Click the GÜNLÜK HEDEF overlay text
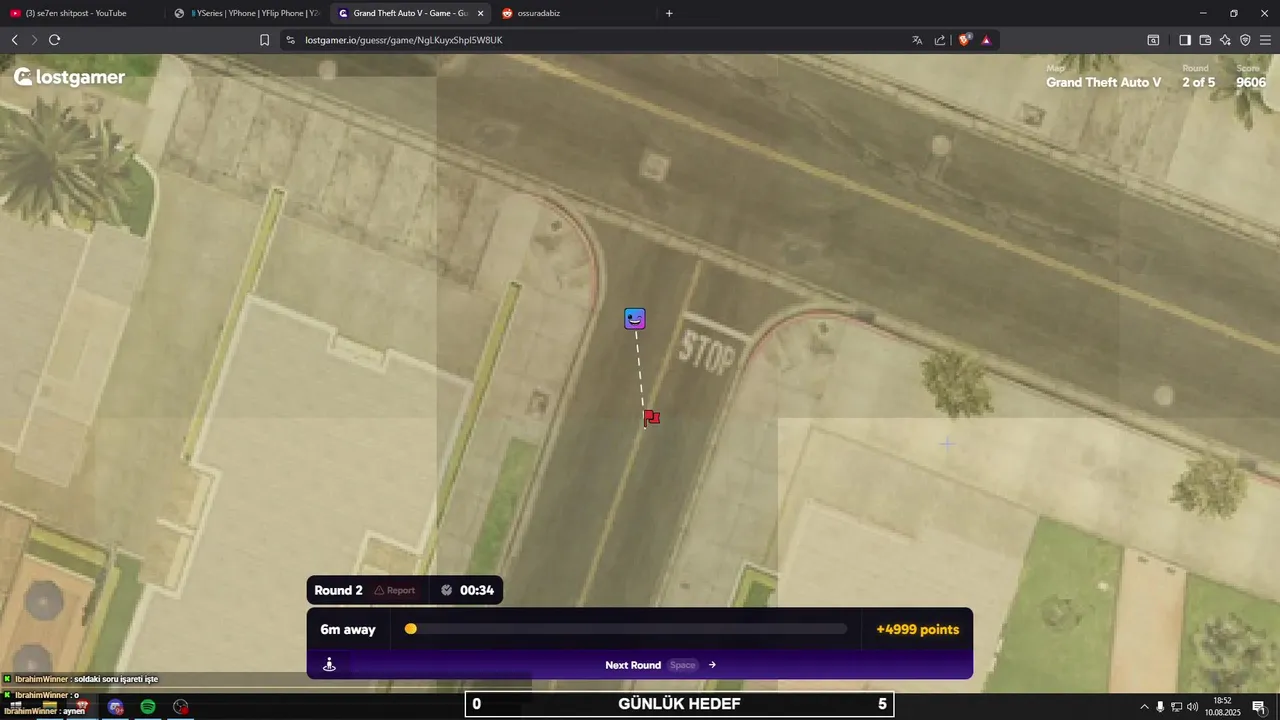This screenshot has height=720, width=1280. click(680, 704)
